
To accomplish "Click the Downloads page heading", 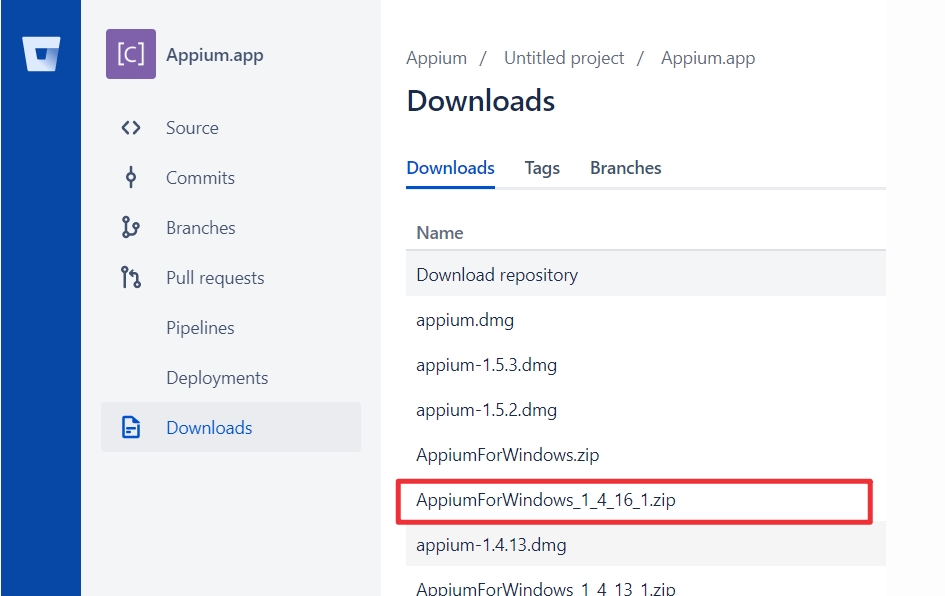I will tap(481, 101).
